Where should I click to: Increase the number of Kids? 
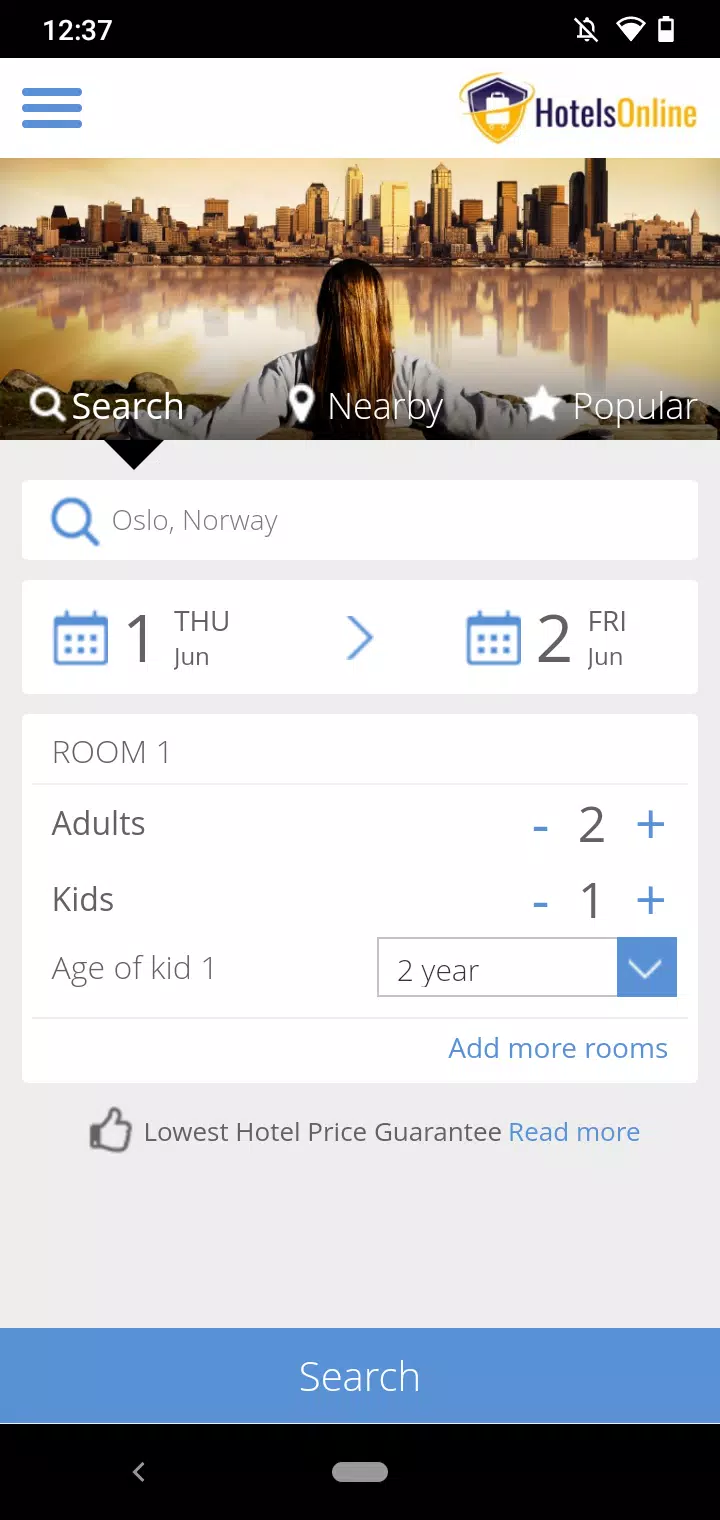coord(651,900)
